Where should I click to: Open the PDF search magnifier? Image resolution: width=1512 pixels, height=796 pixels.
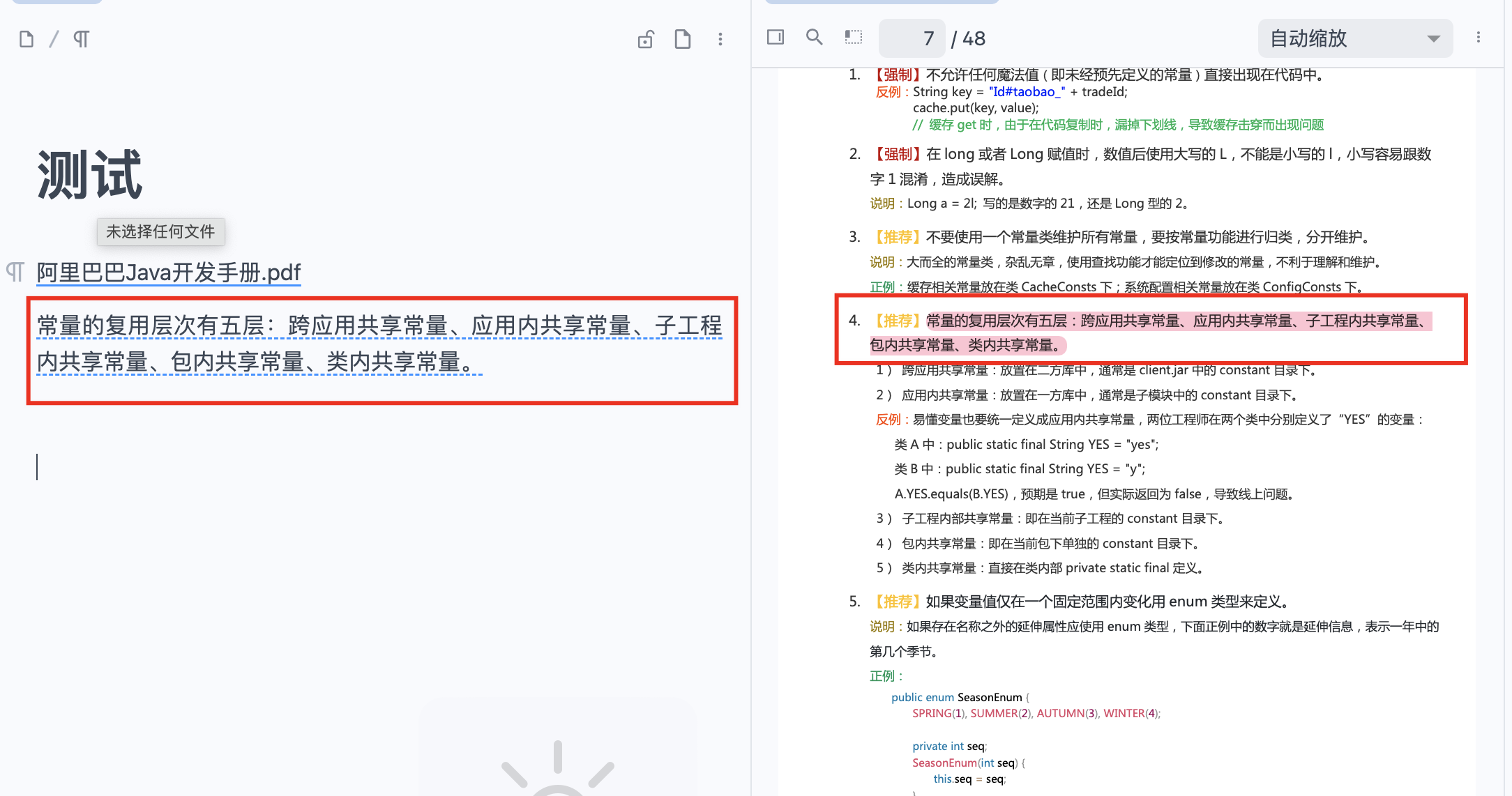(814, 37)
